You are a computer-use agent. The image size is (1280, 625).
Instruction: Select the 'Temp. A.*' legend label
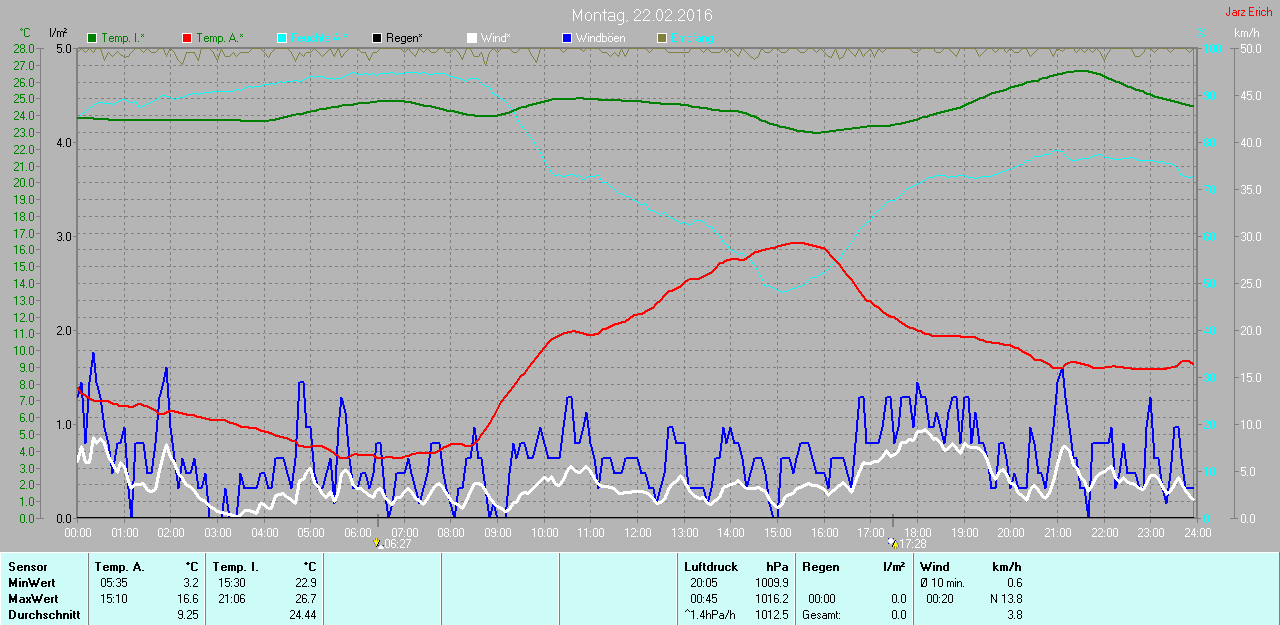click(220, 38)
